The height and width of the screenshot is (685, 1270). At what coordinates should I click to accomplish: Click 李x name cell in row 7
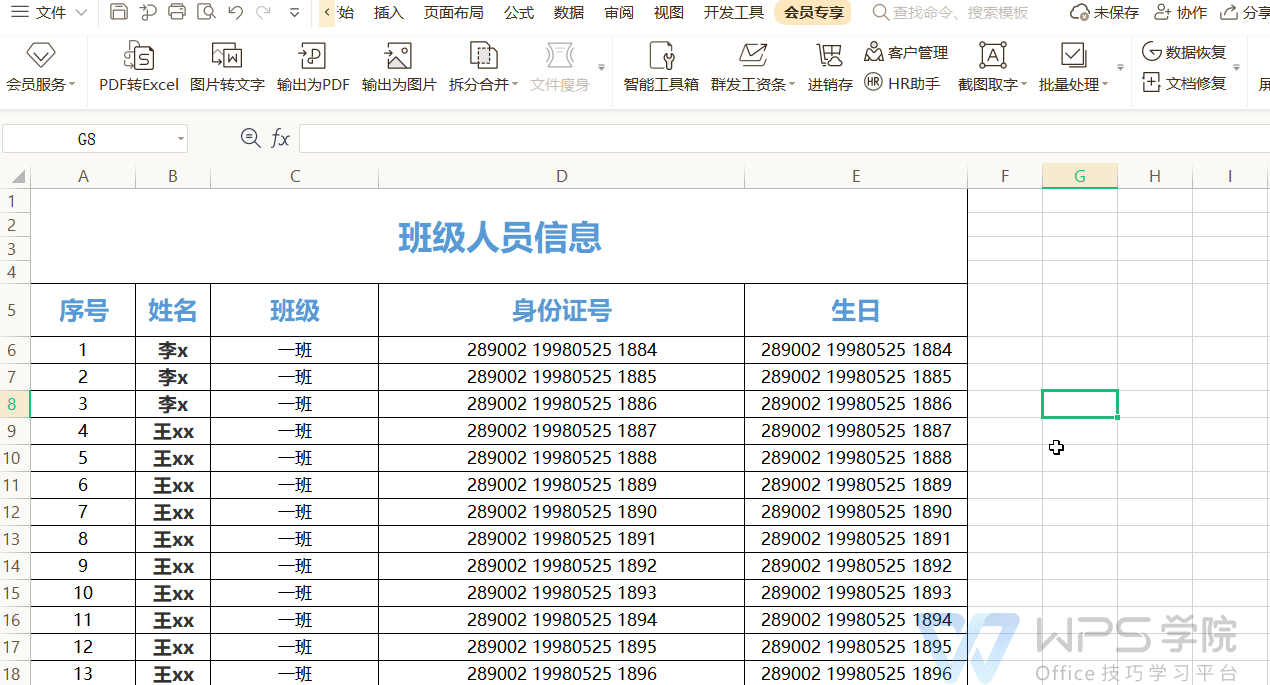(x=173, y=377)
